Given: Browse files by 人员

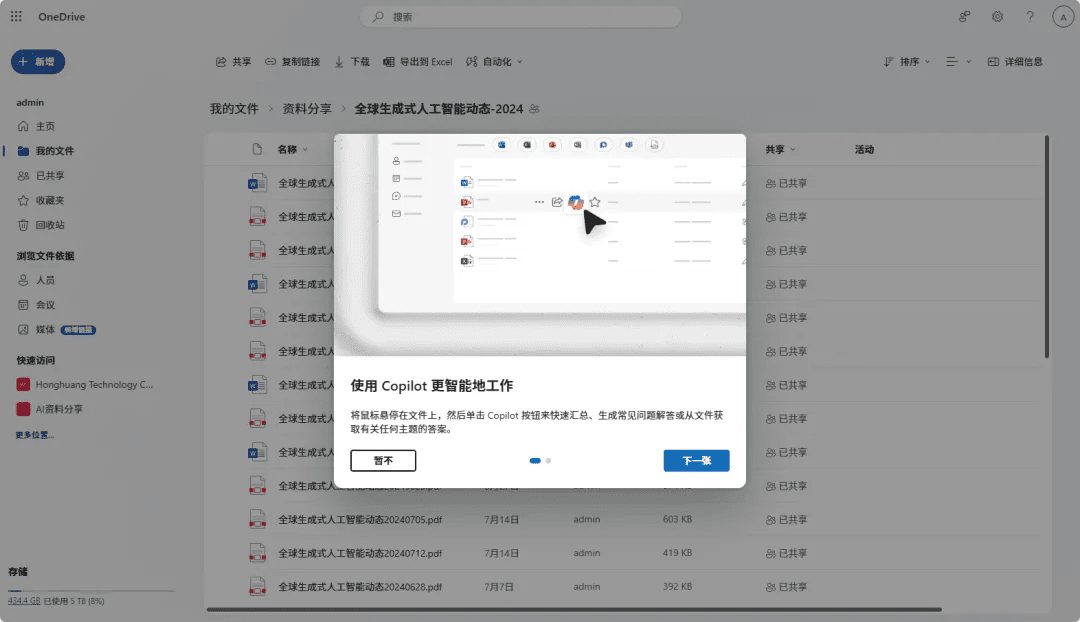Looking at the screenshot, I should (x=37, y=280).
